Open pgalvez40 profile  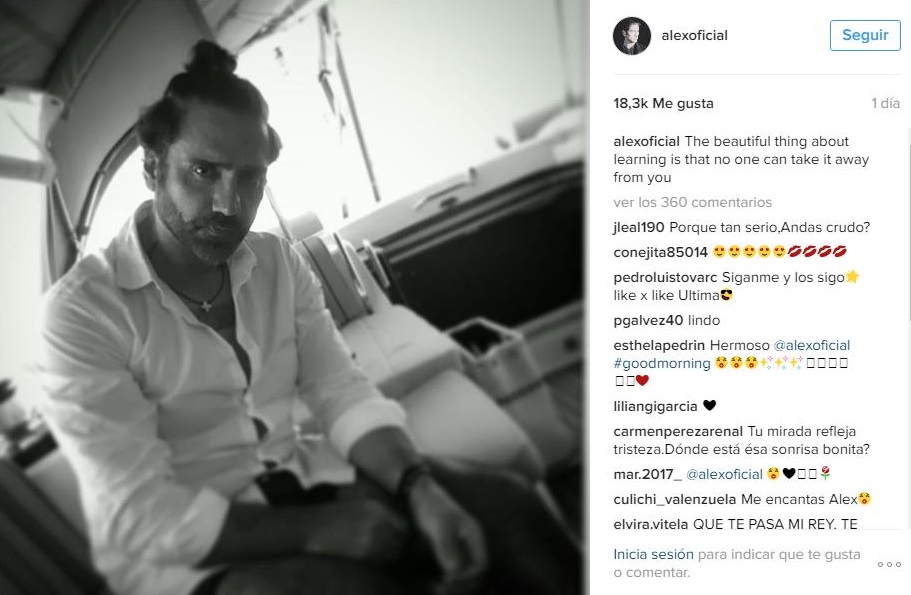tap(648, 320)
